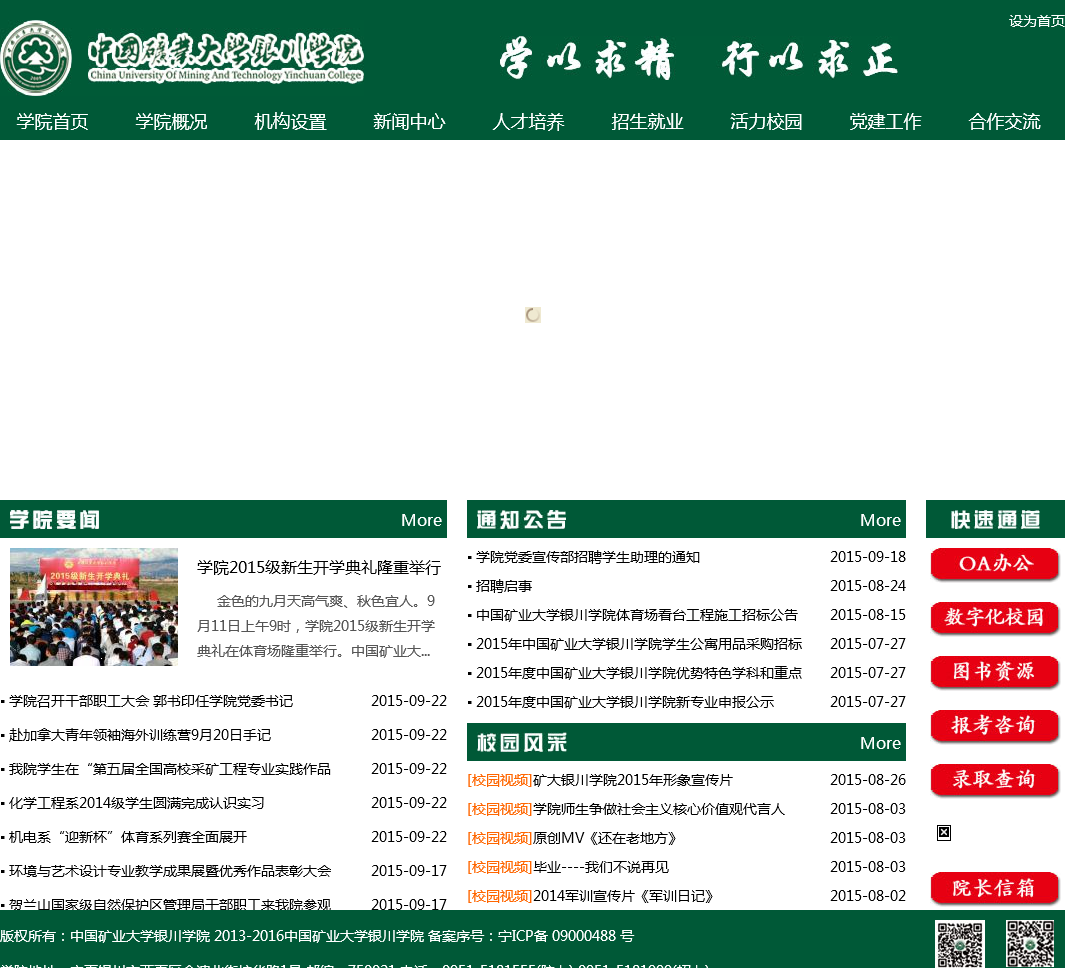Open the 人才培养 menu
Image resolution: width=1065 pixels, height=968 pixels.
(528, 122)
